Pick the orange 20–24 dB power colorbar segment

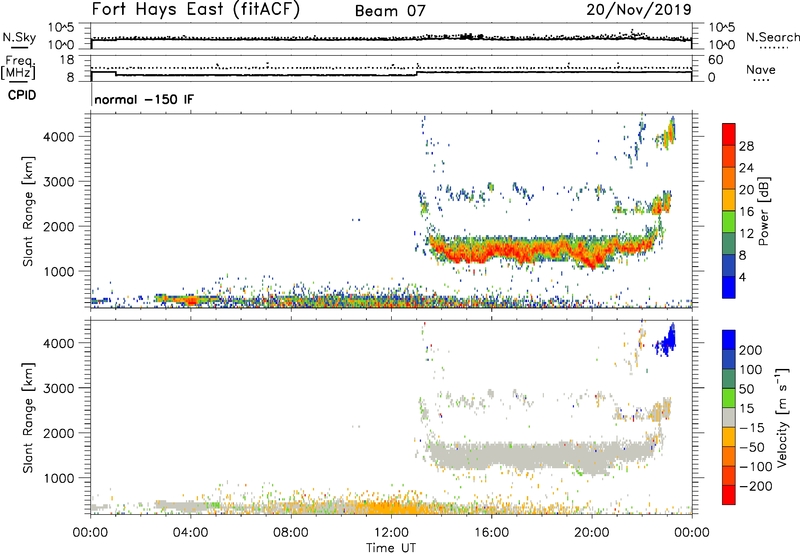(x=729, y=178)
